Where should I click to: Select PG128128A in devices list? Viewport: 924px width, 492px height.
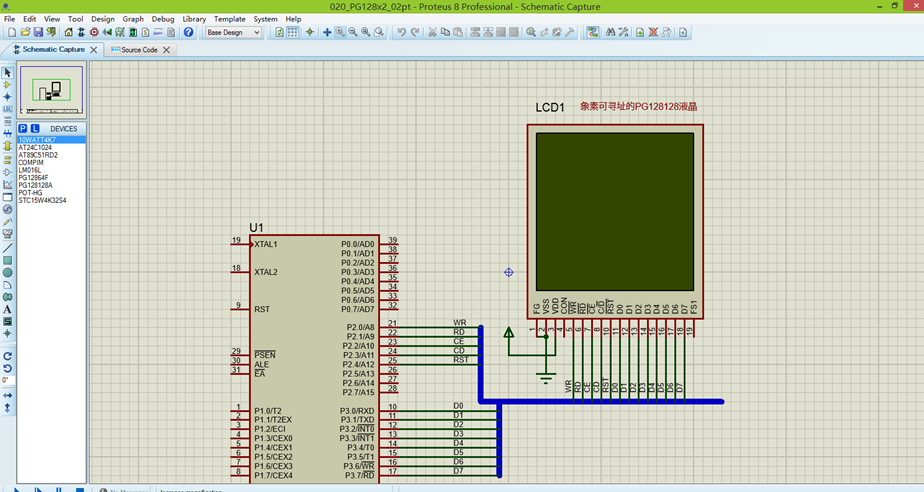(x=51, y=185)
